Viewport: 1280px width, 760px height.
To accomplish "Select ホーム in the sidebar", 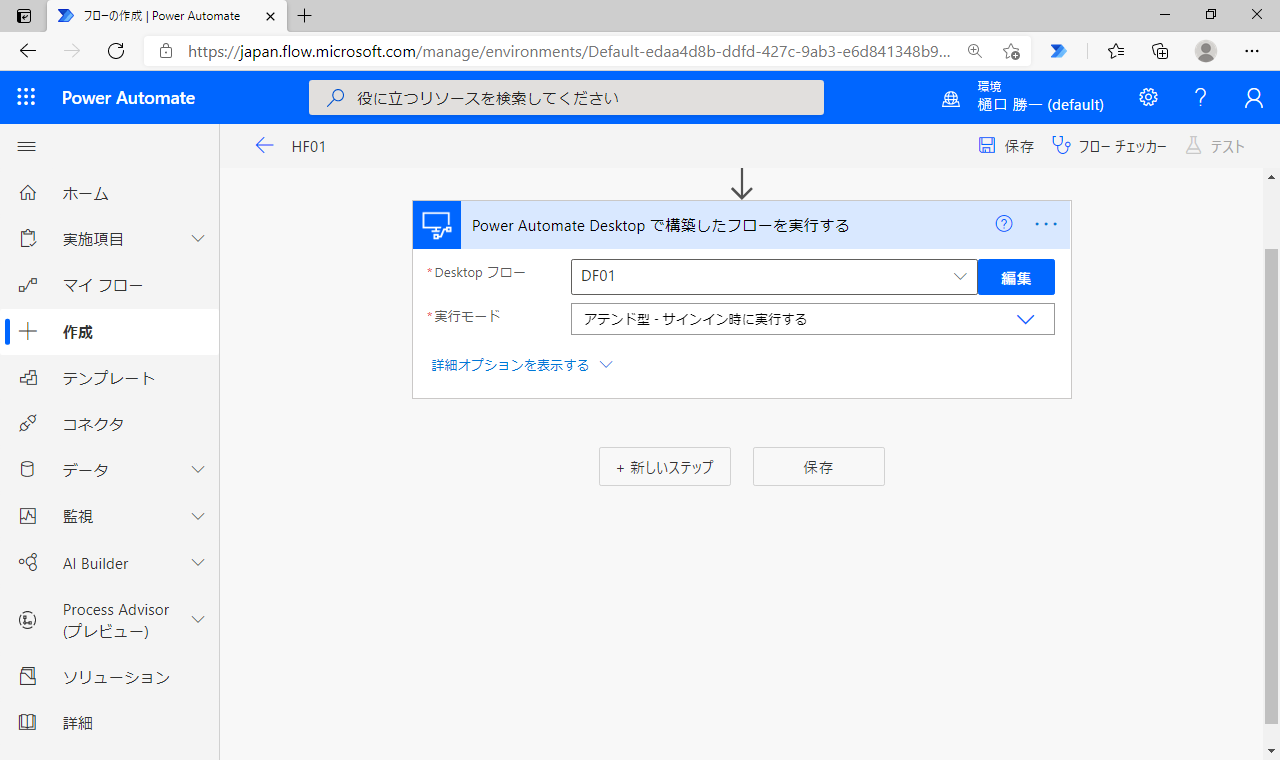I will [x=110, y=193].
